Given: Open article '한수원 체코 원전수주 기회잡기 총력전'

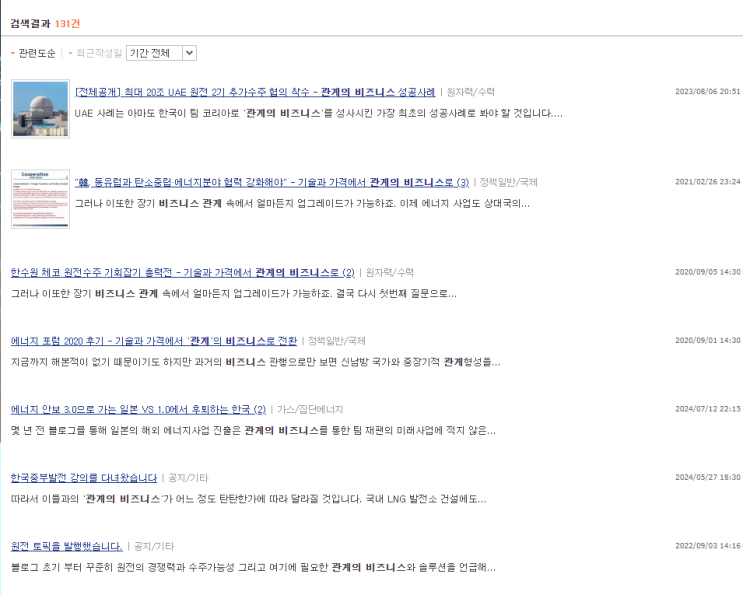Looking at the screenshot, I should click(182, 272).
